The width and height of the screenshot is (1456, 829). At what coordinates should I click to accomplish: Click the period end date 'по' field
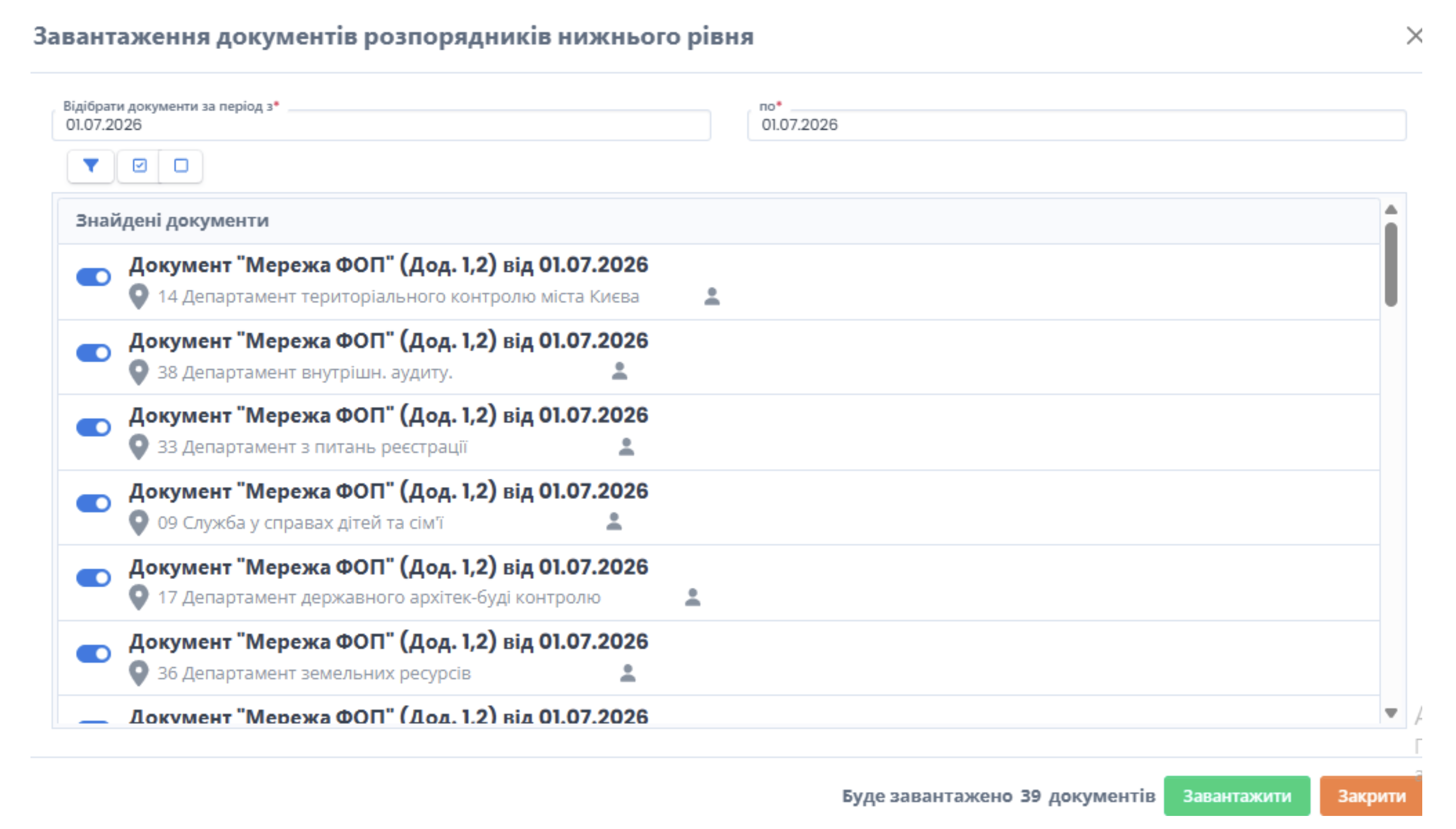coord(1076,125)
